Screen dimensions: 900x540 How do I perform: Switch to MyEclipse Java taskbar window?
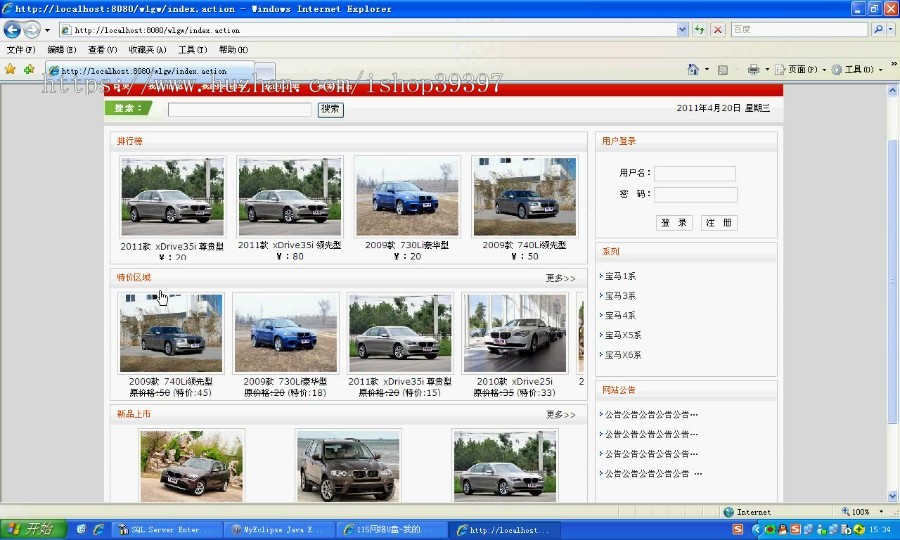(x=280, y=530)
